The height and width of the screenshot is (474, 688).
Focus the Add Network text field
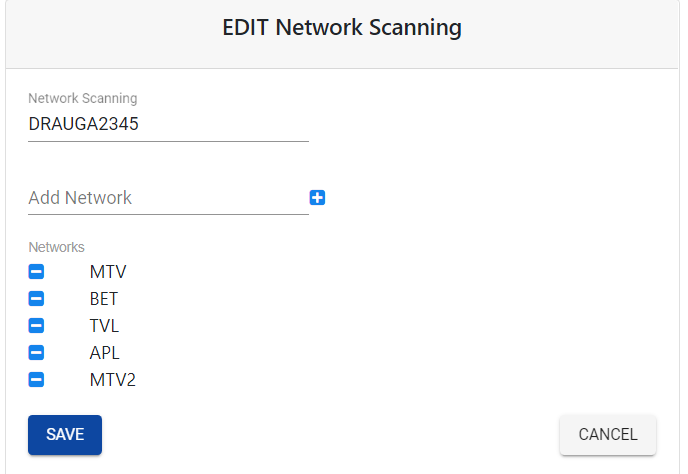[168, 198]
